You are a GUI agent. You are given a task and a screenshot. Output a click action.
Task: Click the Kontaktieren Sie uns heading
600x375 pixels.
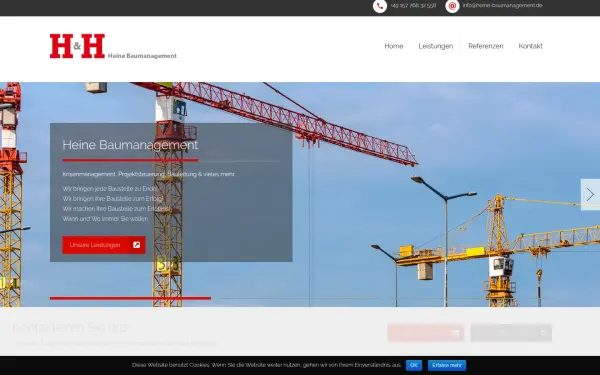71,327
